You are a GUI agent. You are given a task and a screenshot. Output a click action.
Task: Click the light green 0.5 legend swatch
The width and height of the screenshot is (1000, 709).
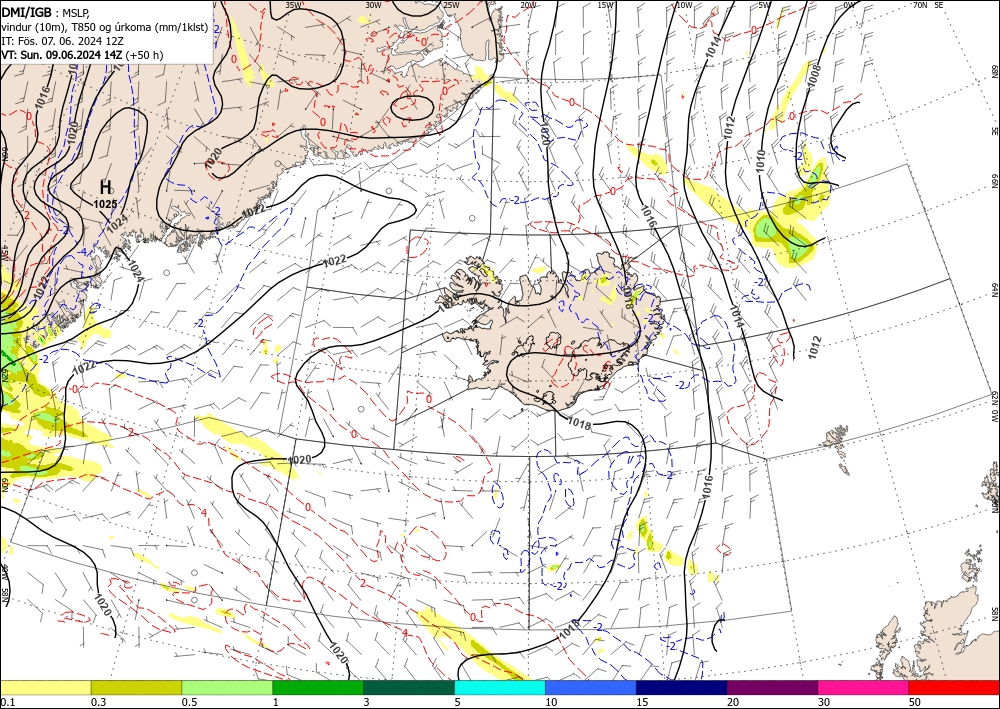click(227, 687)
